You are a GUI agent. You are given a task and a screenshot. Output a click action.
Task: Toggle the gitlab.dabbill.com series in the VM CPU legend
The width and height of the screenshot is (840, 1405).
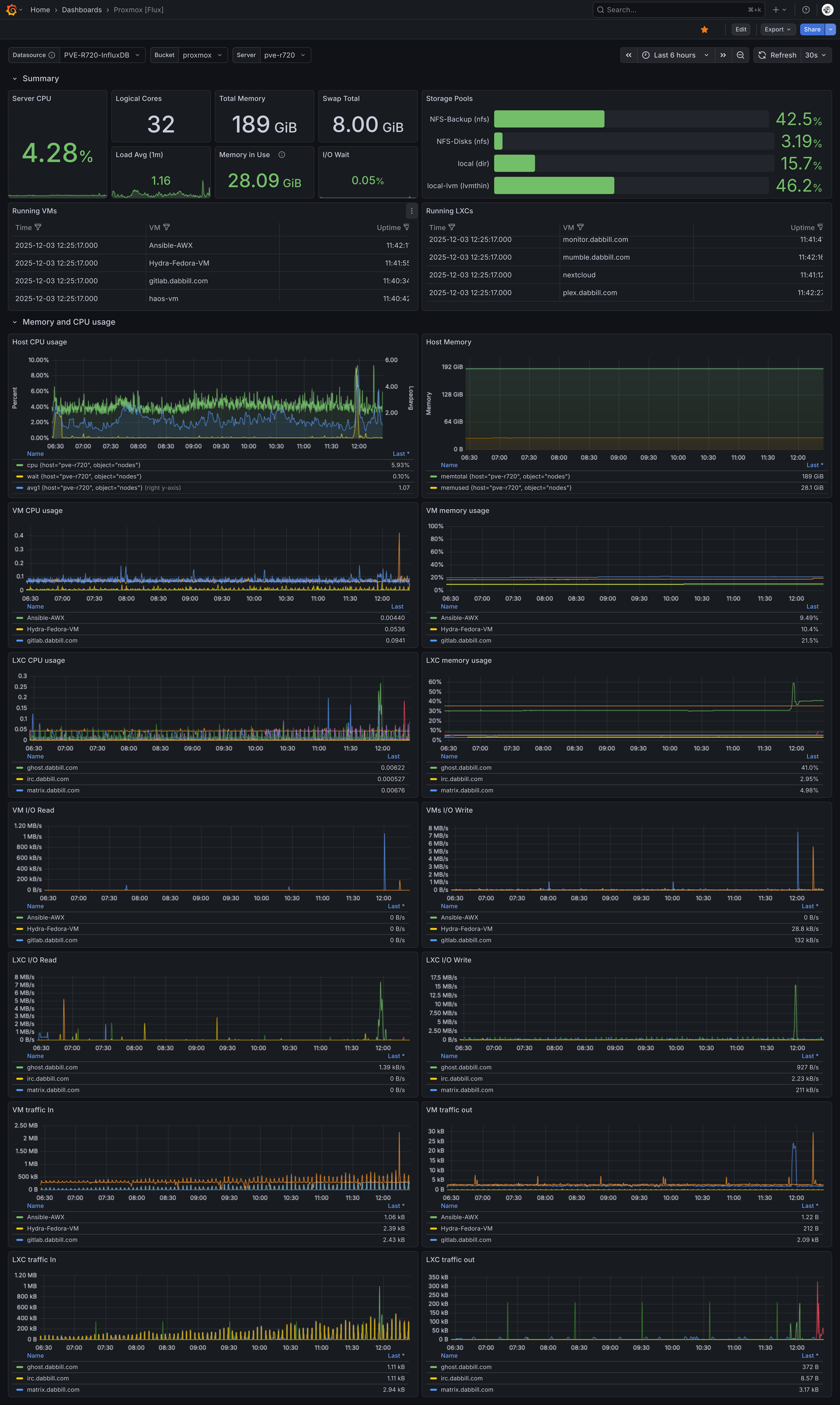[52, 641]
